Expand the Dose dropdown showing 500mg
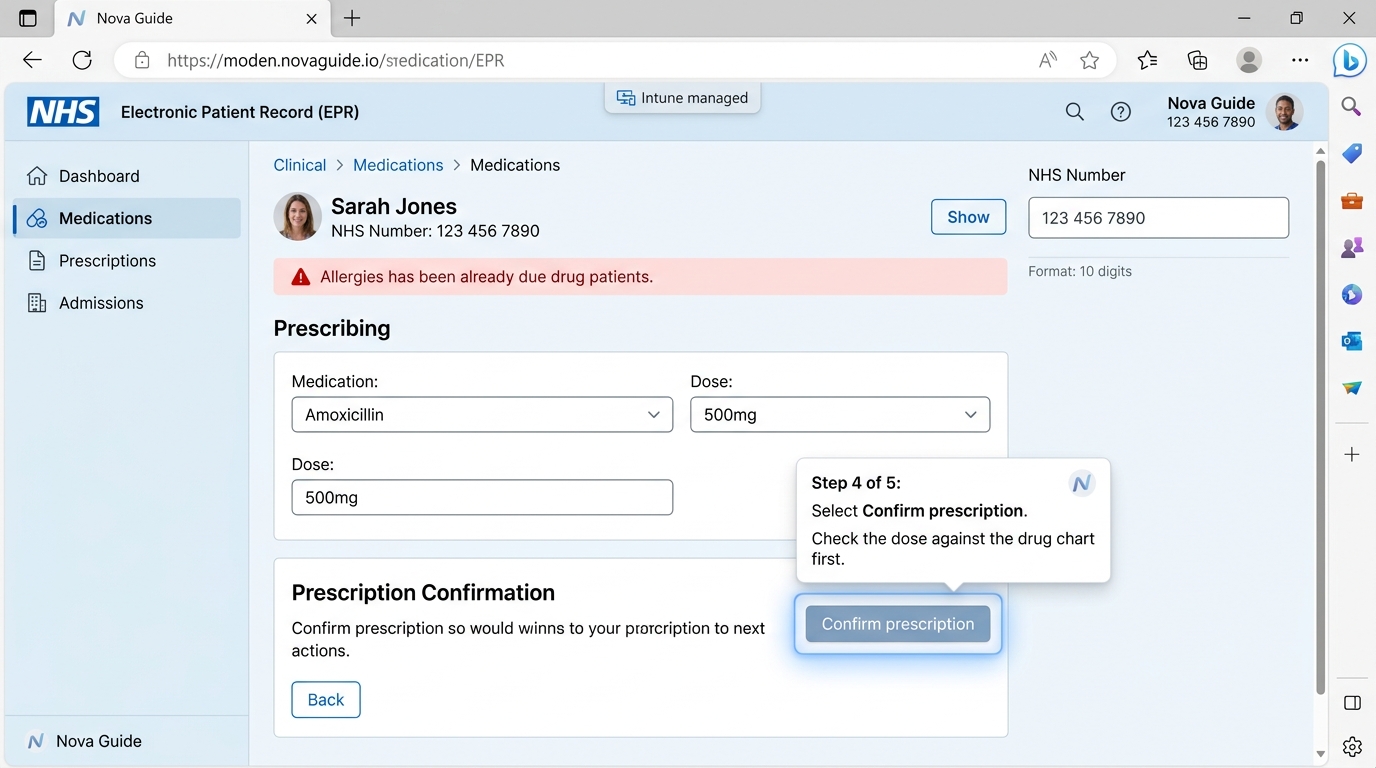 point(840,415)
